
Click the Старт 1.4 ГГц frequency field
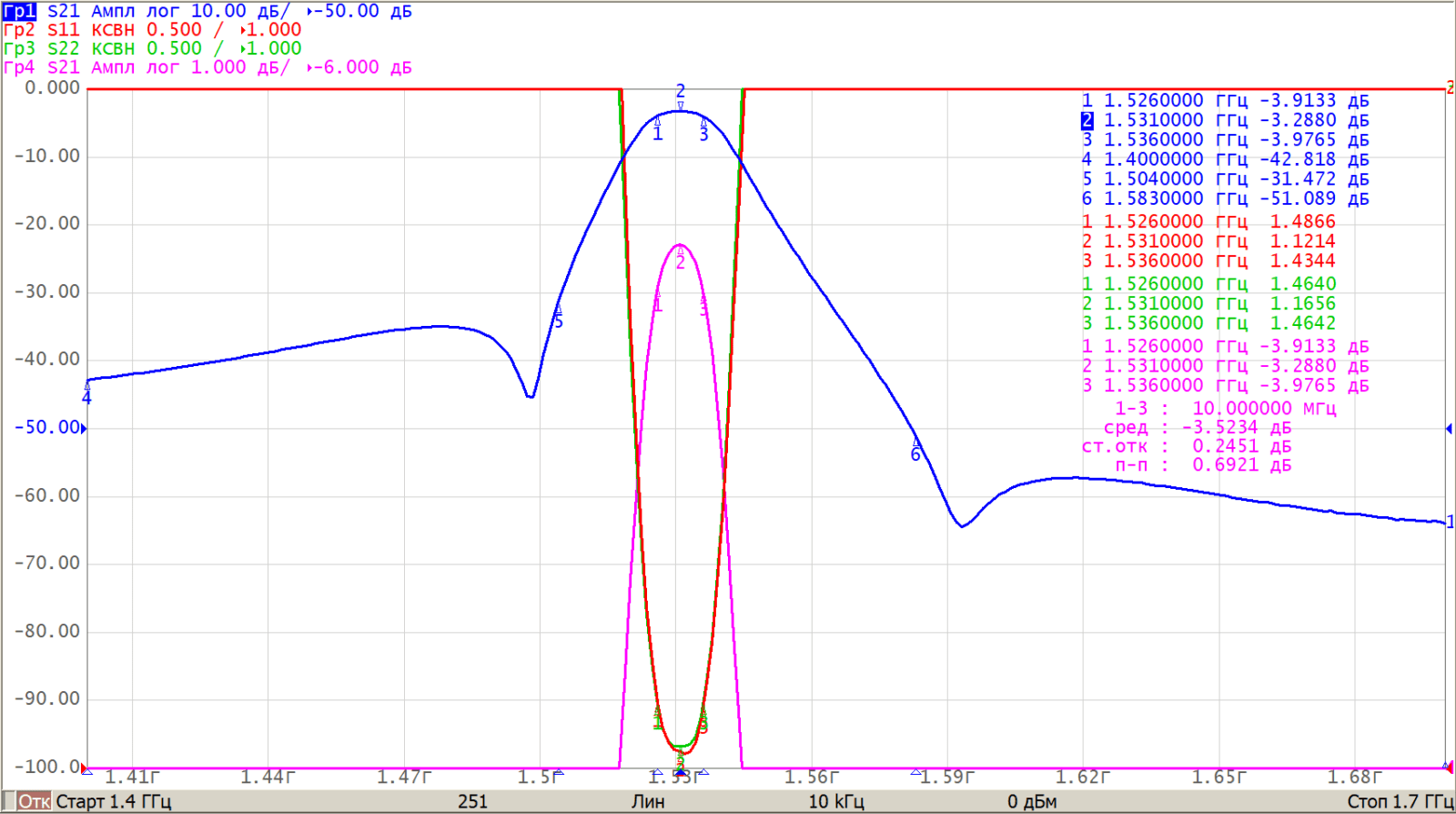click(x=113, y=802)
